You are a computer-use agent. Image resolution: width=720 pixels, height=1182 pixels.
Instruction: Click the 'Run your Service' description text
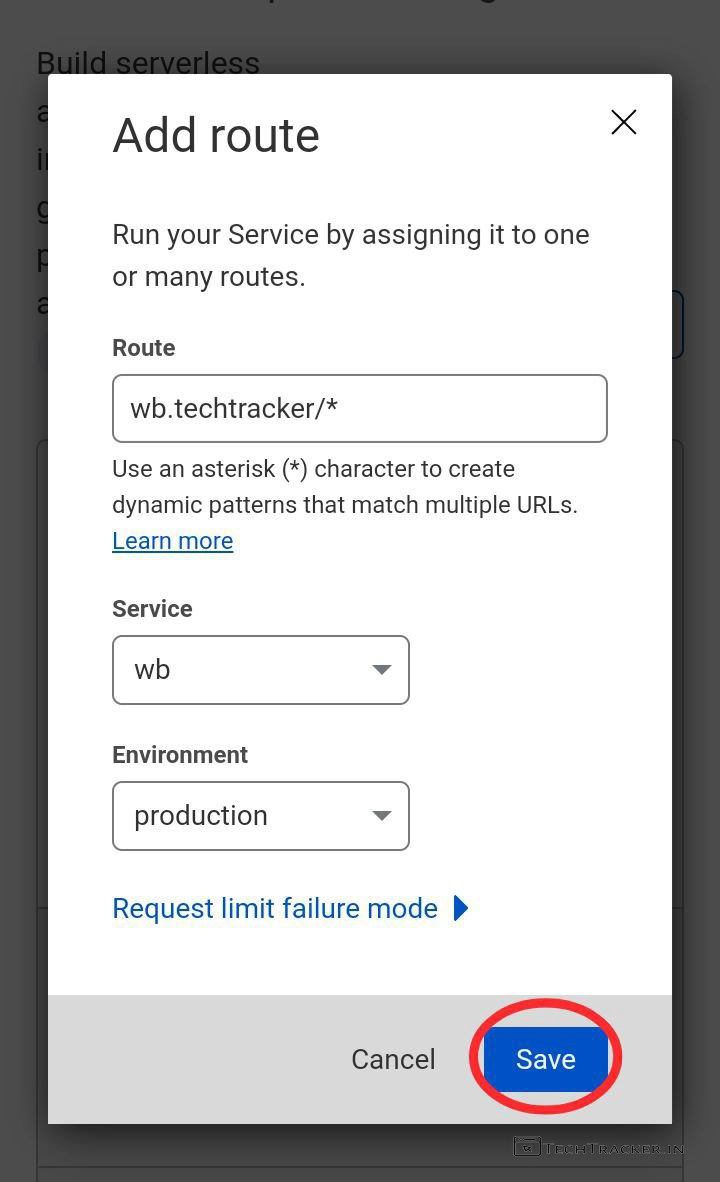click(350, 255)
